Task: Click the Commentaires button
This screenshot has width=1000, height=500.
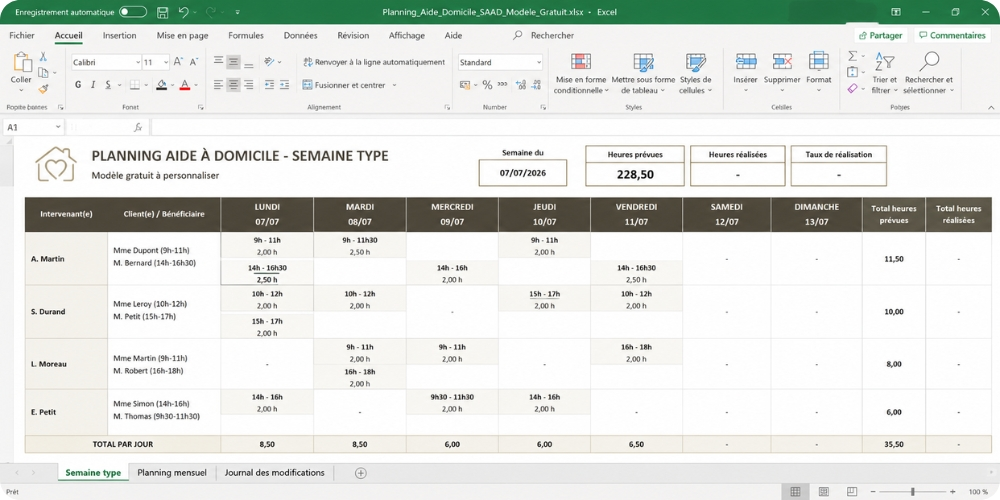Action: pos(952,36)
